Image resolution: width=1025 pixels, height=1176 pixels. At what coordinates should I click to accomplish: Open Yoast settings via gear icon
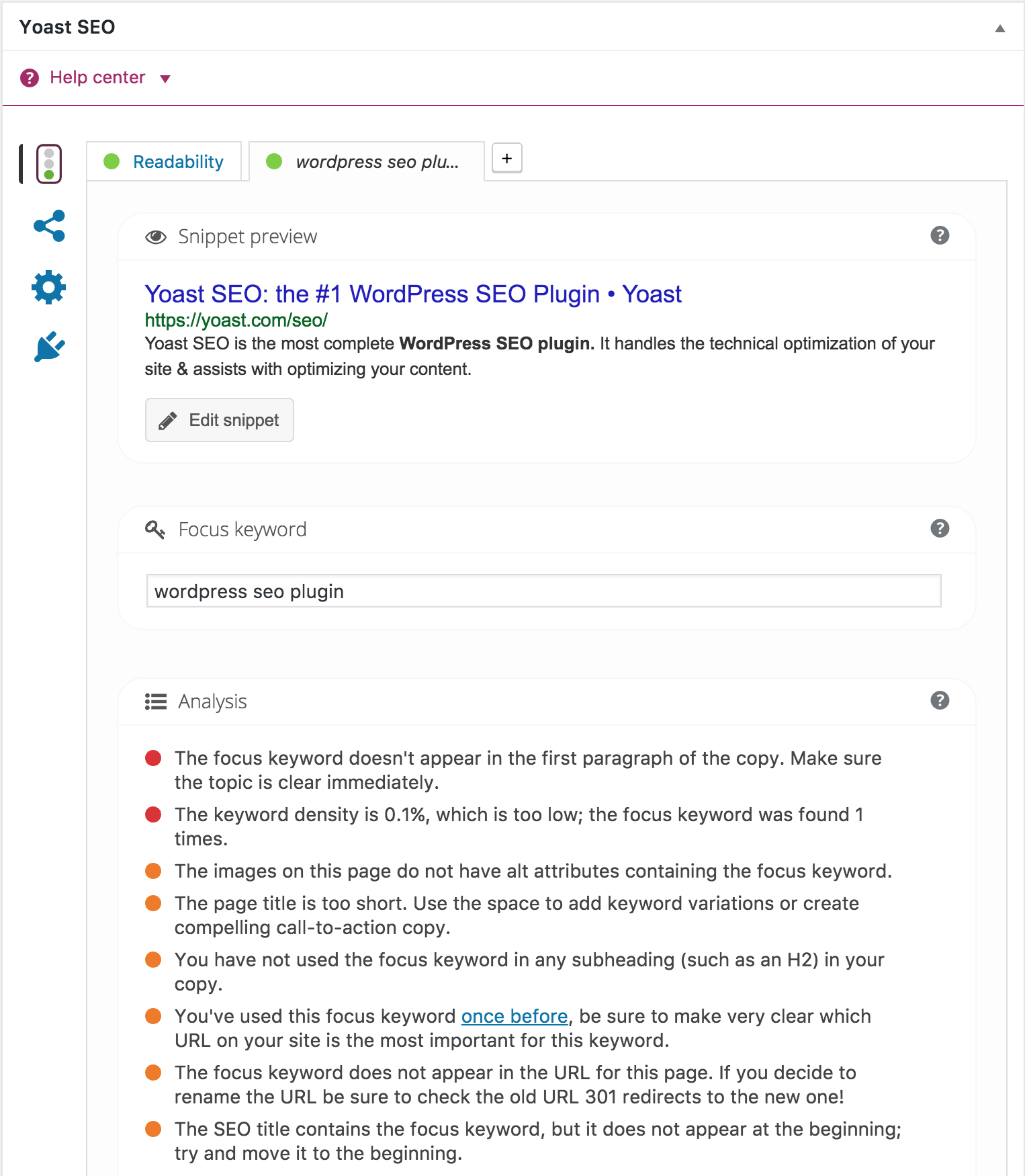coord(48,287)
